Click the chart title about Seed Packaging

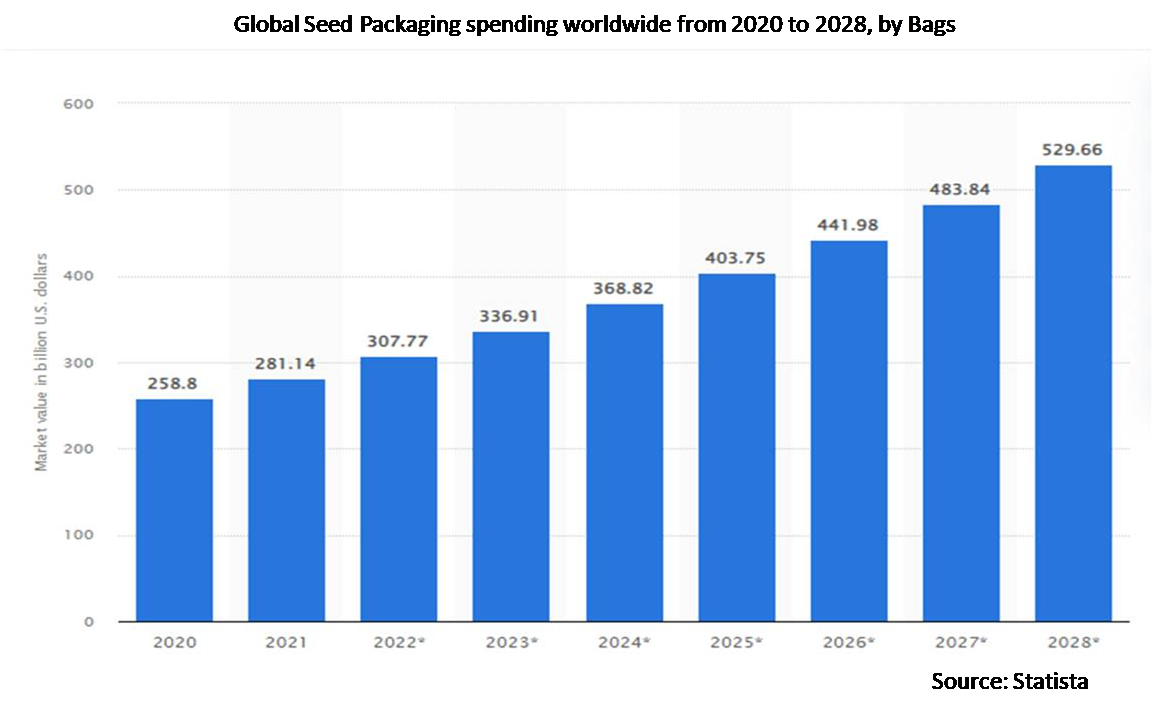594,25
